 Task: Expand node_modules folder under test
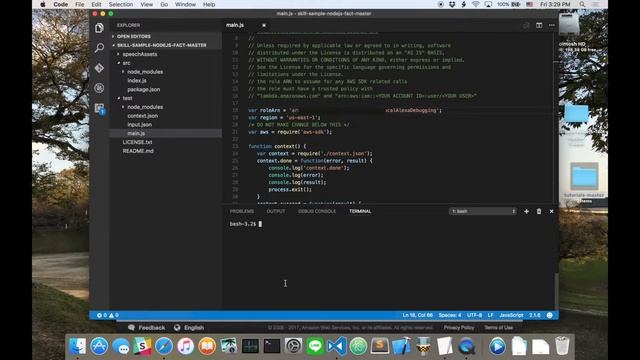click(145, 107)
